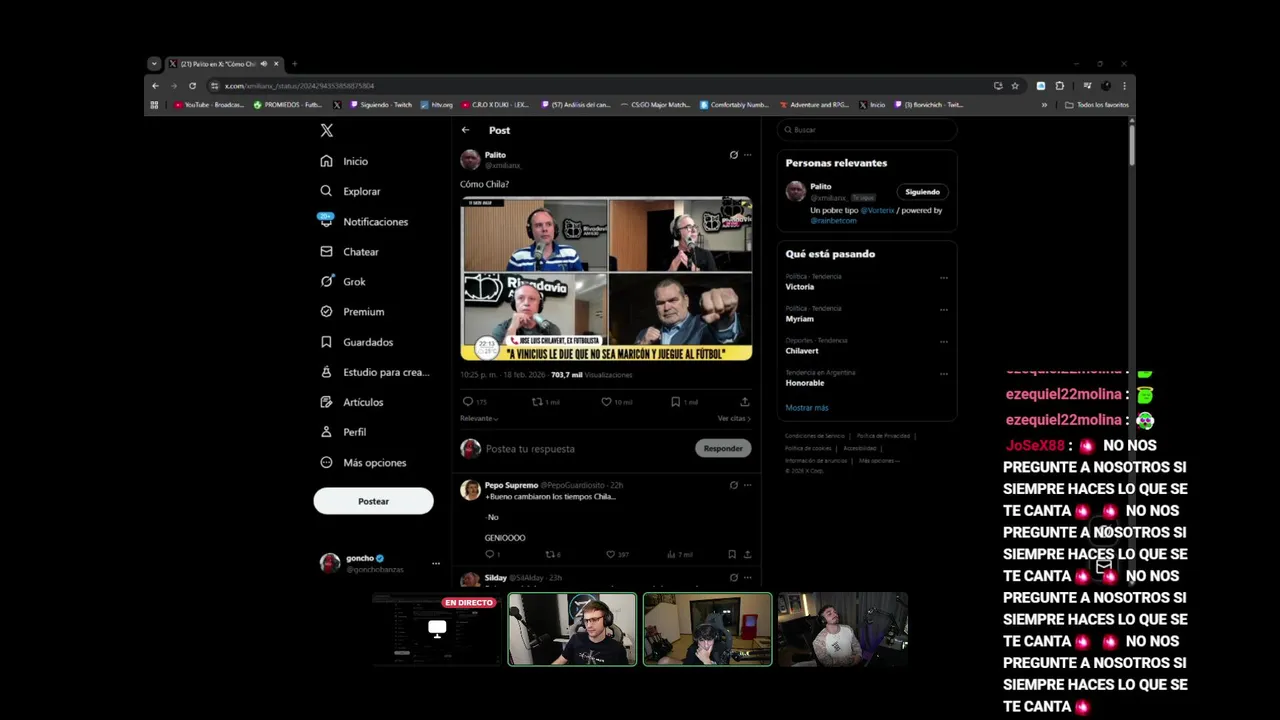
Task: Open Premium in the sidebar
Action: pos(352,312)
